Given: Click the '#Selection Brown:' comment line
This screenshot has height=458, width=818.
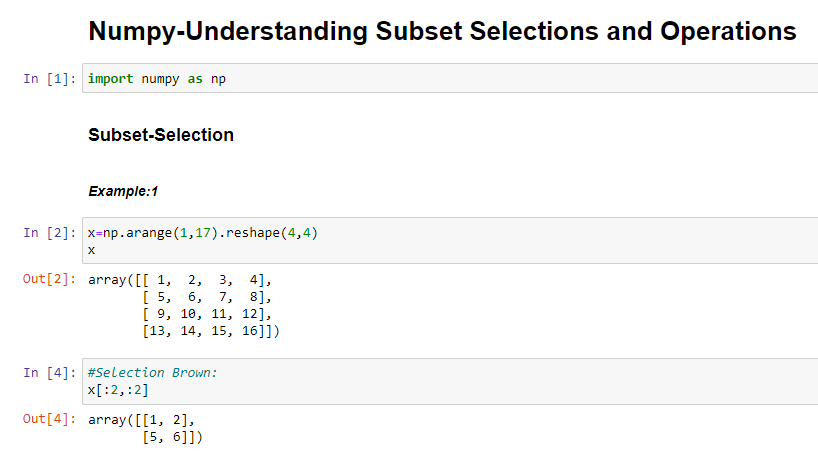Looking at the screenshot, I should (x=152, y=372).
